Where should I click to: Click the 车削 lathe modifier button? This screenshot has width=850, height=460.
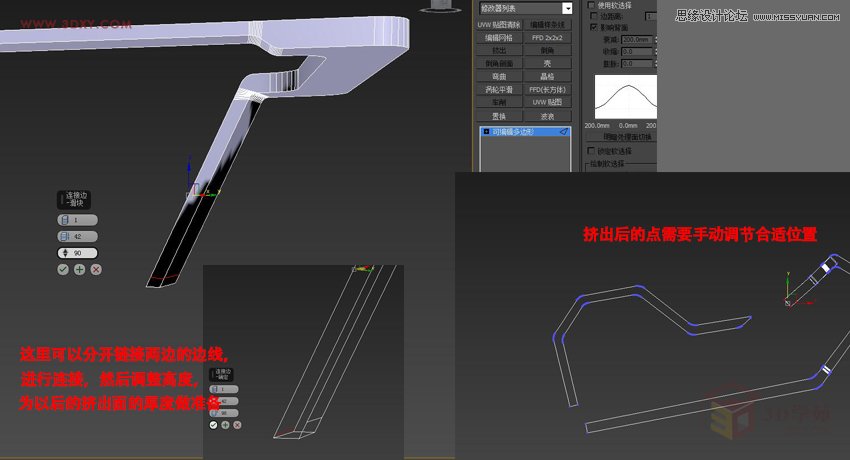[499, 102]
